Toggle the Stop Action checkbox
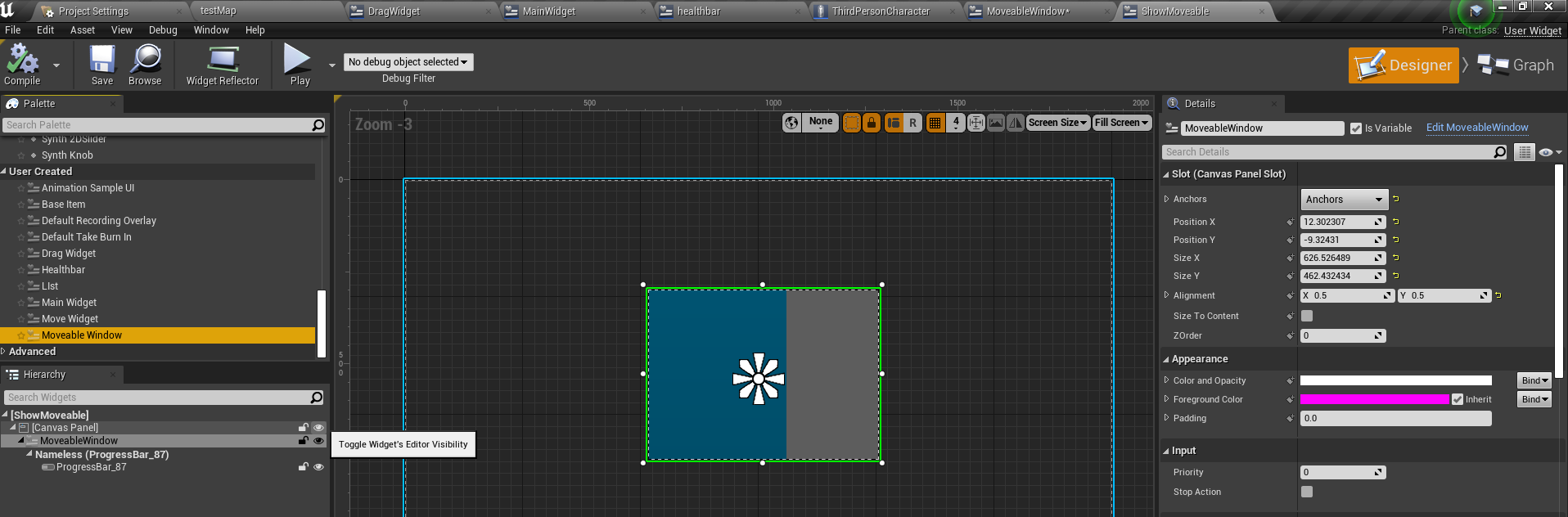Viewport: 1568px width, 517px height. pyautogui.click(x=1307, y=492)
